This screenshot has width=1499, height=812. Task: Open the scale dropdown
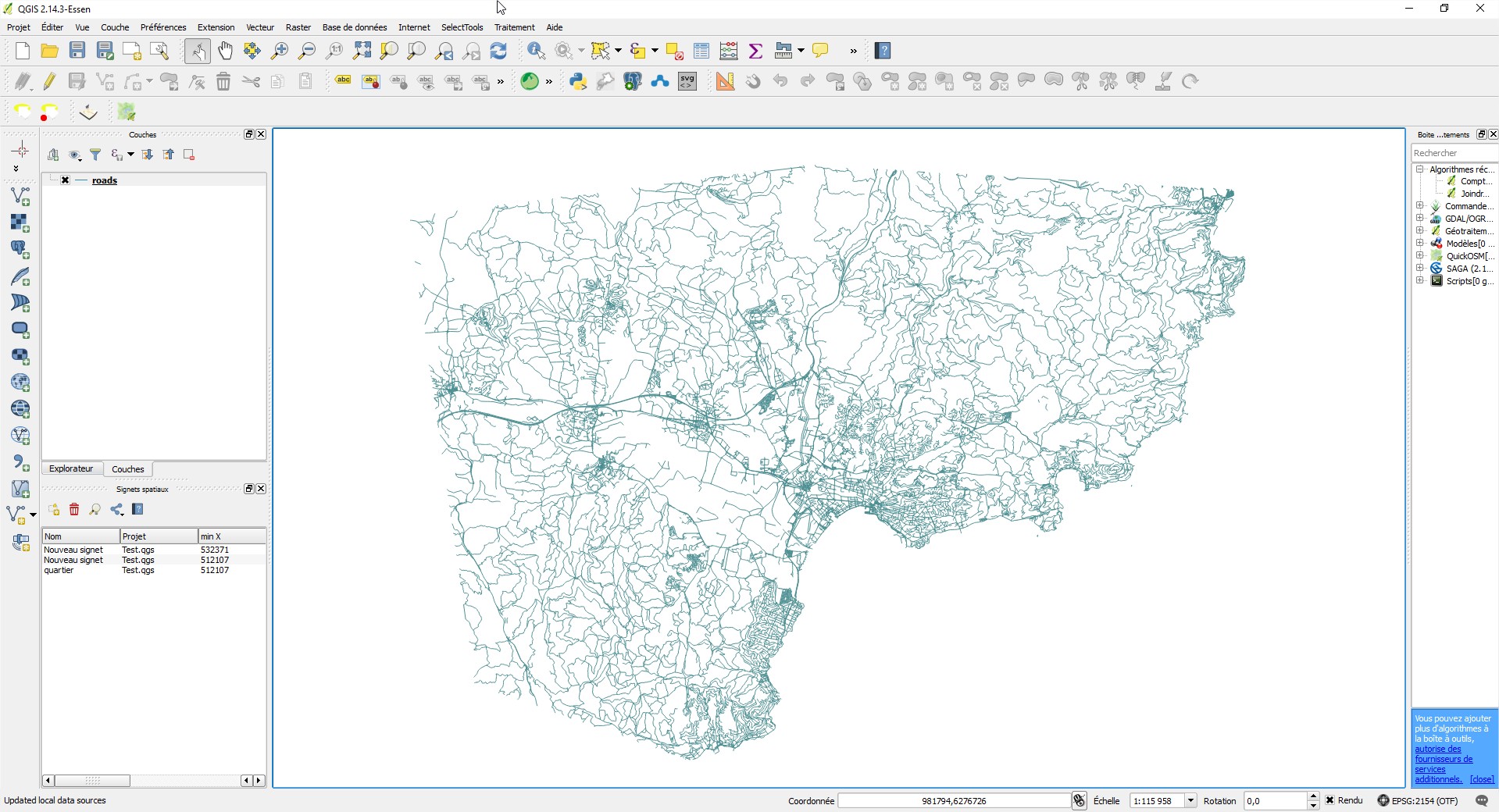[x=1190, y=800]
